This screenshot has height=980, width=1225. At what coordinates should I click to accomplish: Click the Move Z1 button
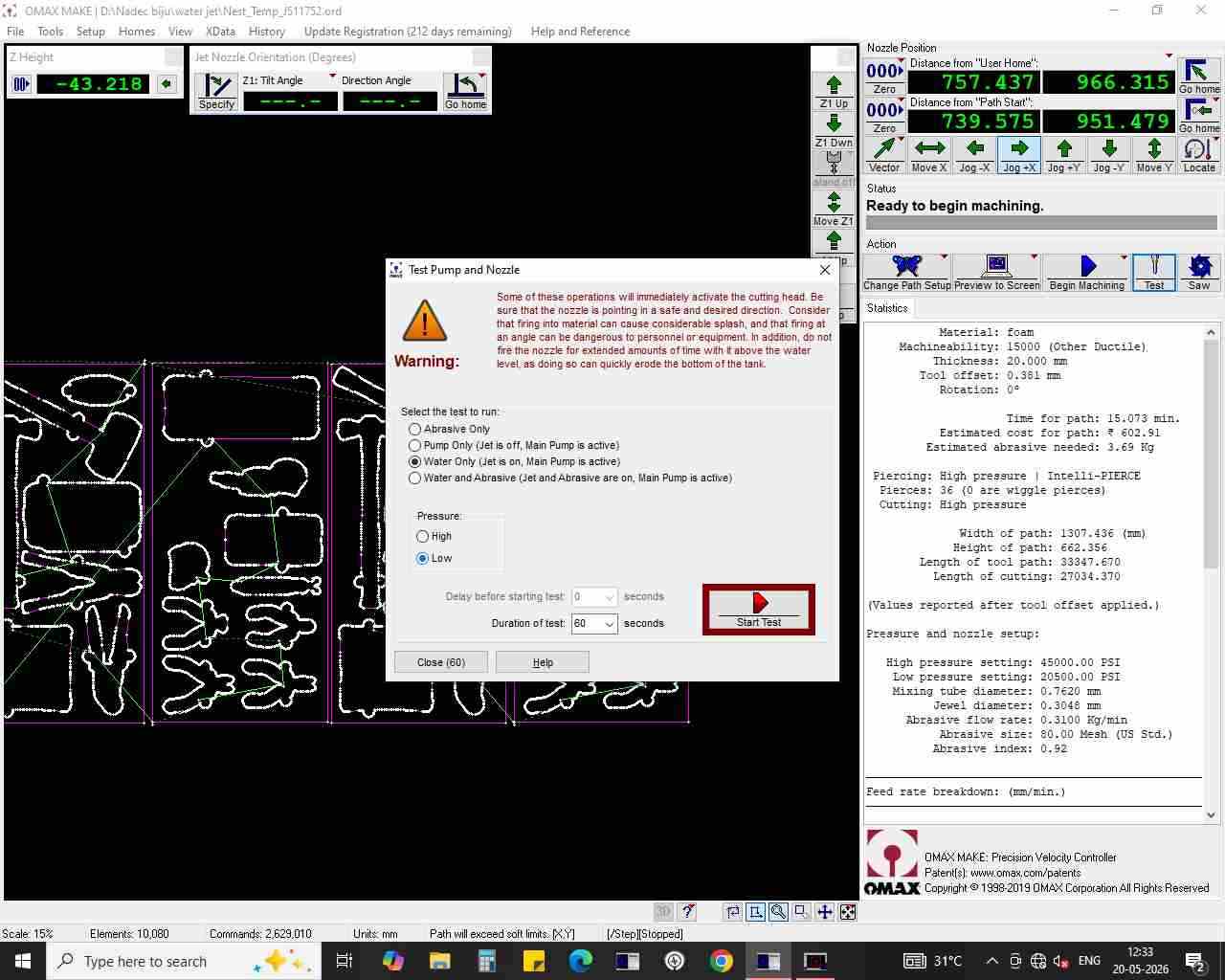(834, 209)
